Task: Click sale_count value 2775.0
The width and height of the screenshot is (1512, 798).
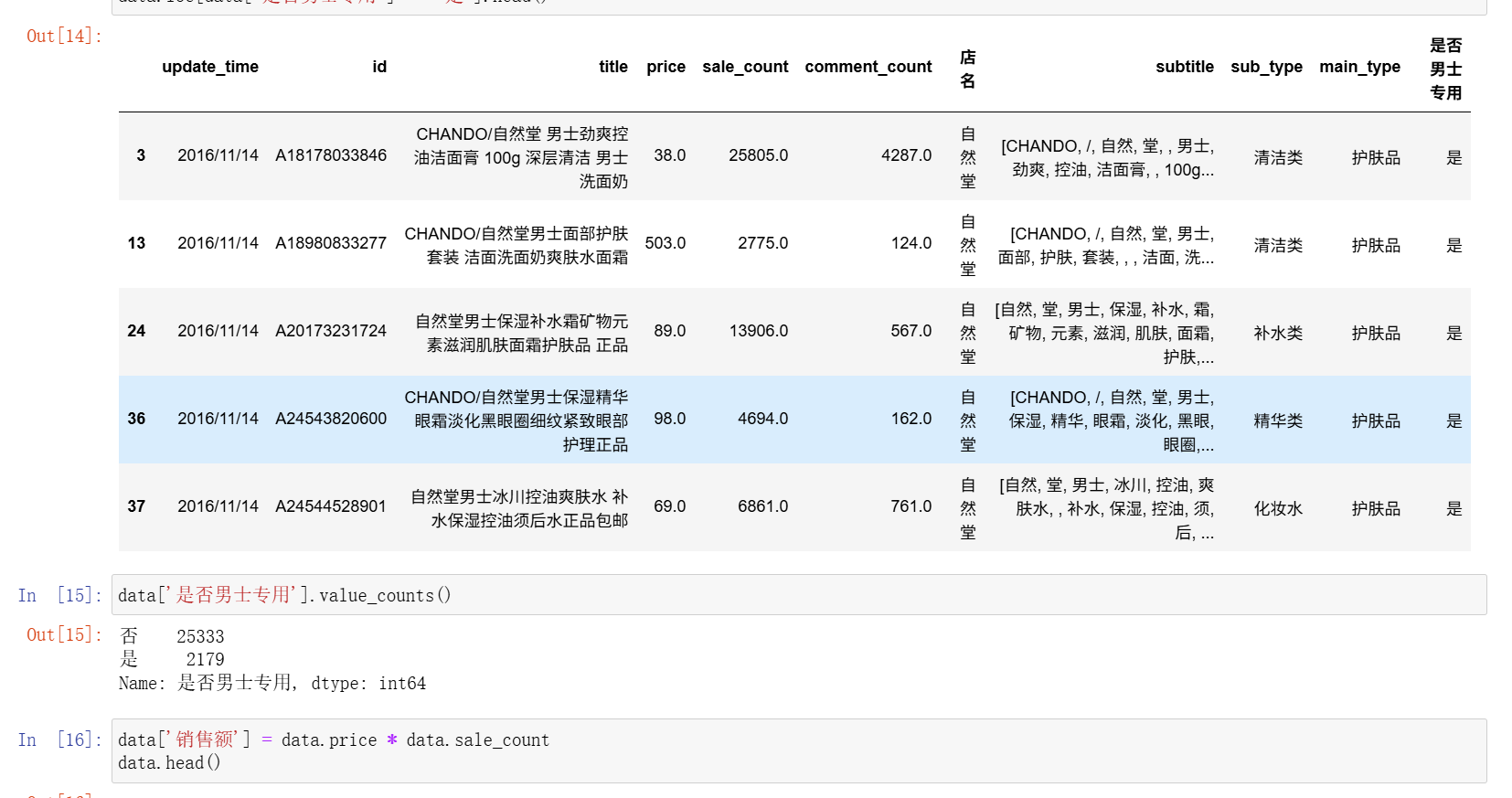Action: (x=762, y=243)
